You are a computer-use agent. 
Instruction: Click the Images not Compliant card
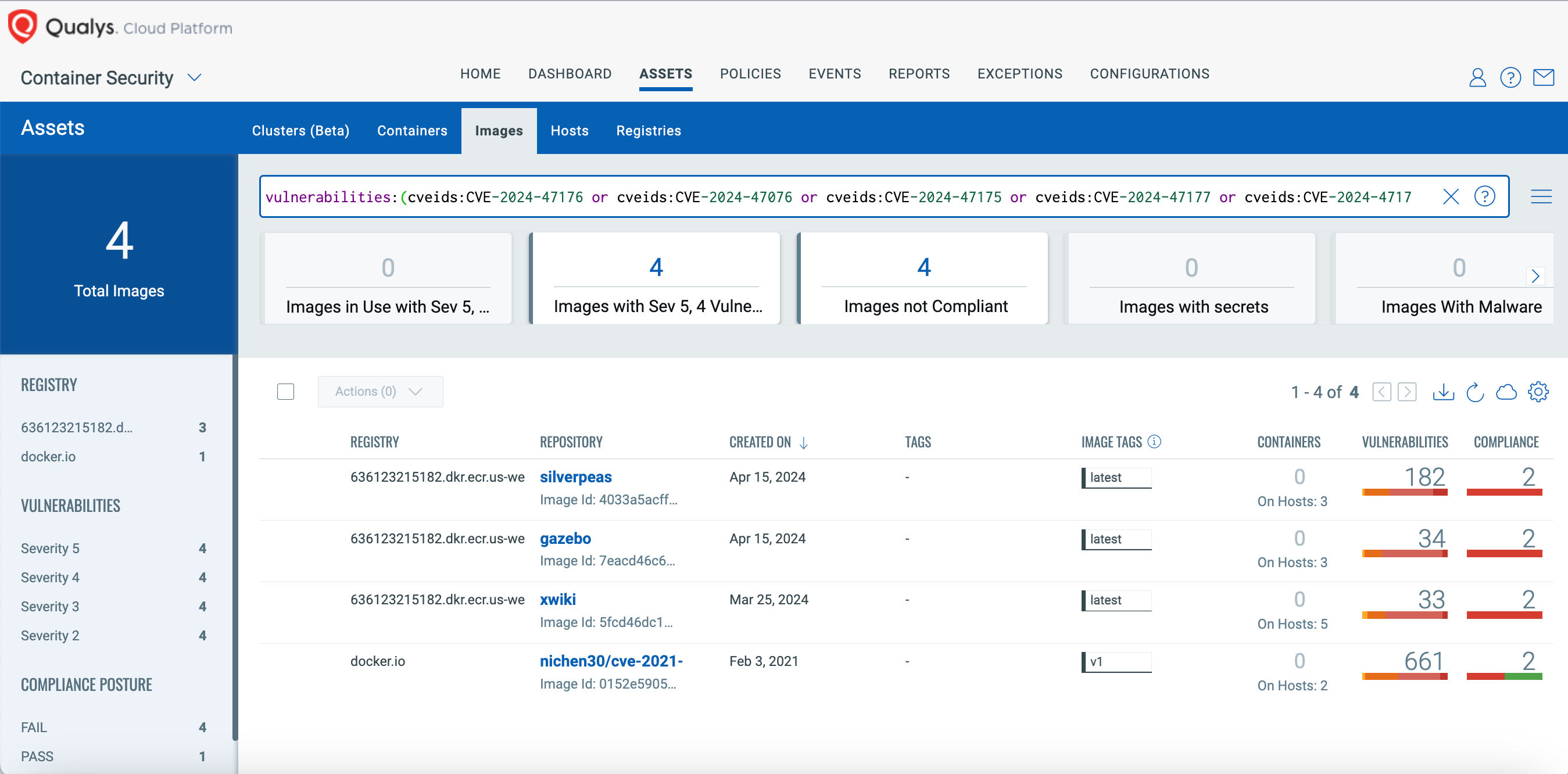923,278
